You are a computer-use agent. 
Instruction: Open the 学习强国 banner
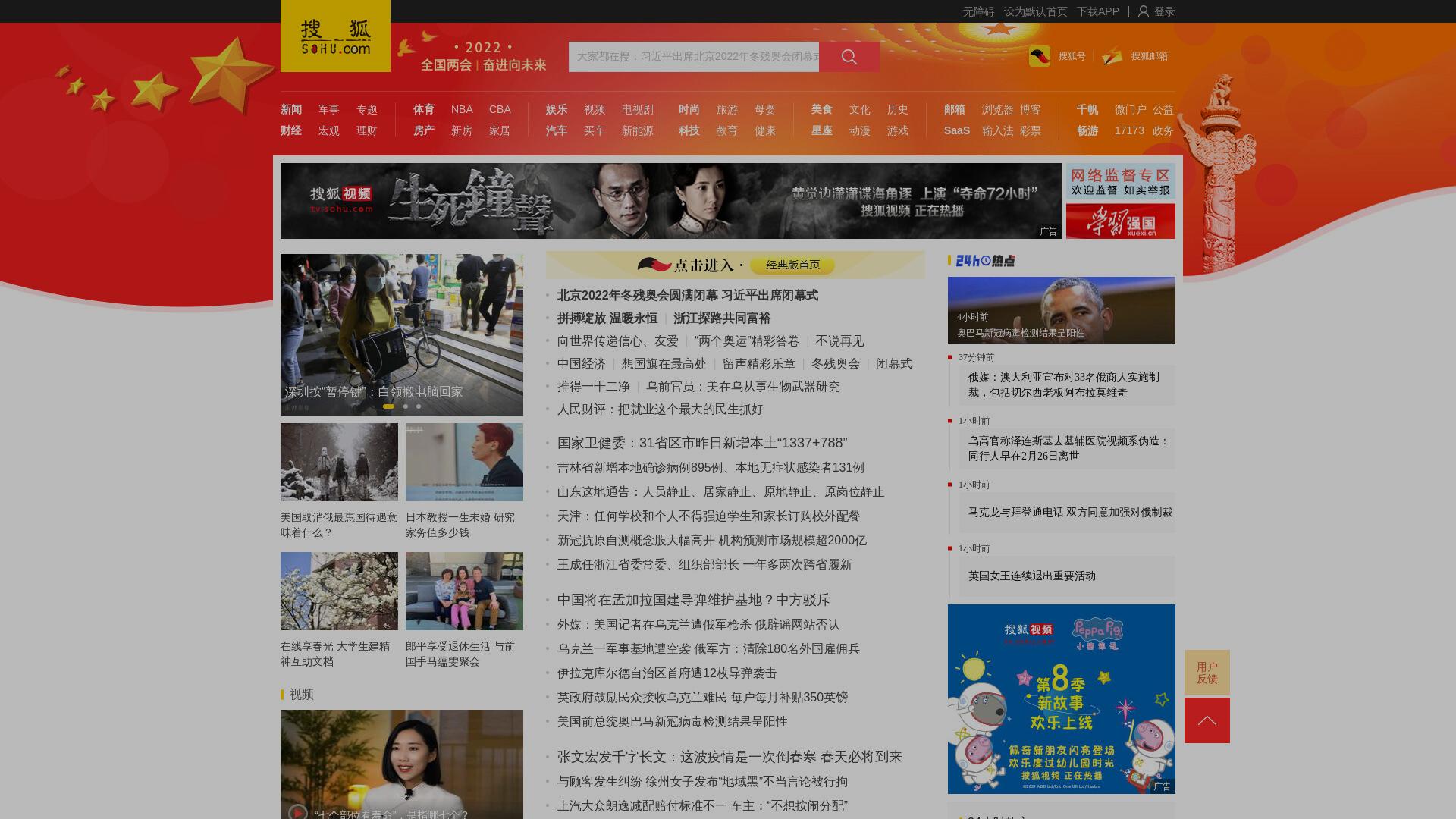1121,221
